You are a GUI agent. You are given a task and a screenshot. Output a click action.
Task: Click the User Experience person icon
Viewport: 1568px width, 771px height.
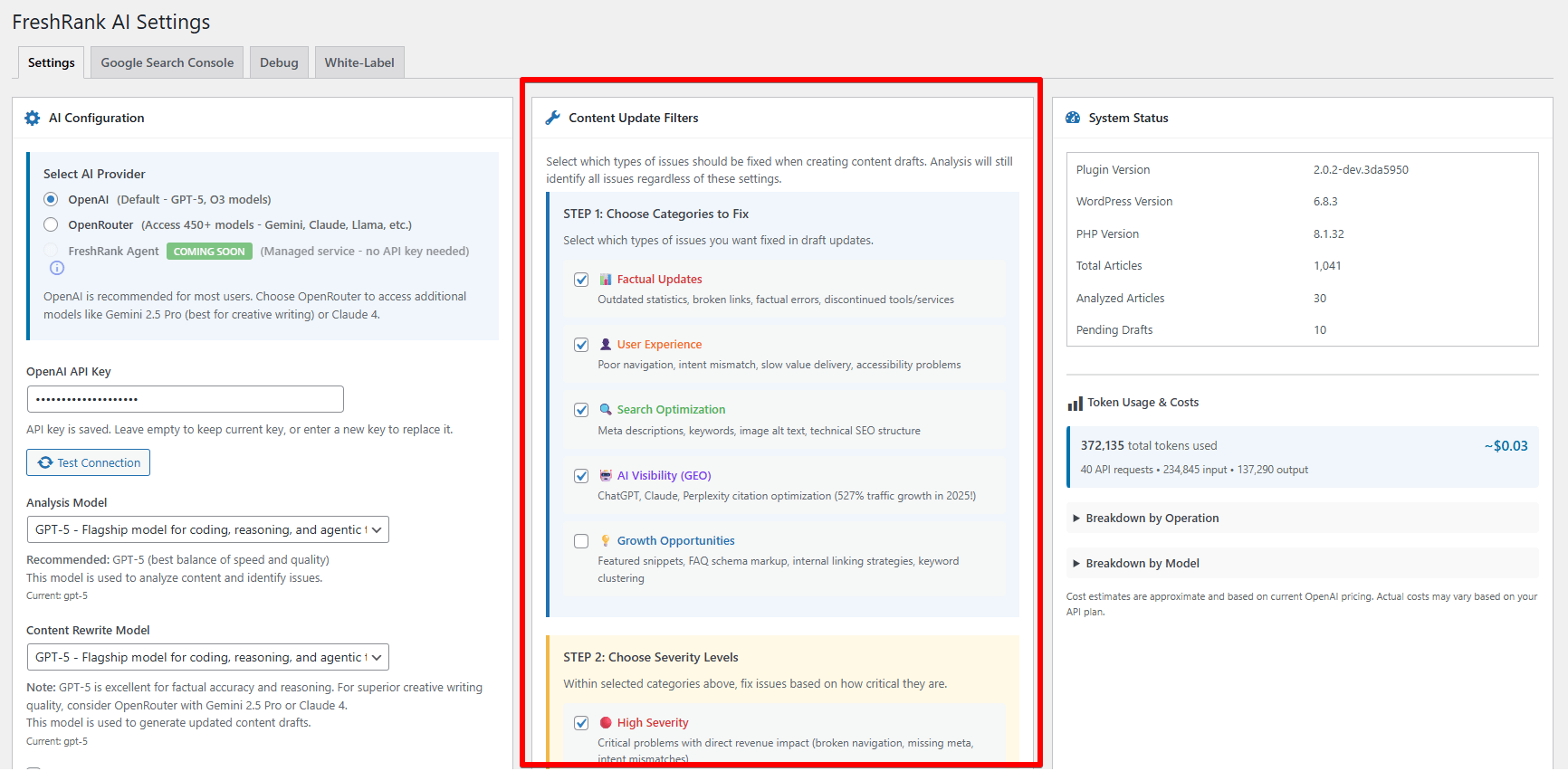point(606,345)
